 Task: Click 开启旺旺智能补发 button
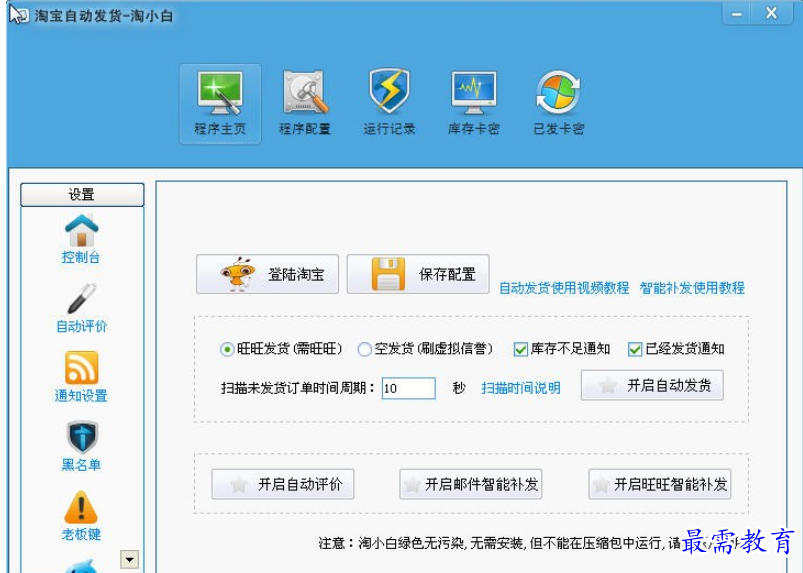660,484
